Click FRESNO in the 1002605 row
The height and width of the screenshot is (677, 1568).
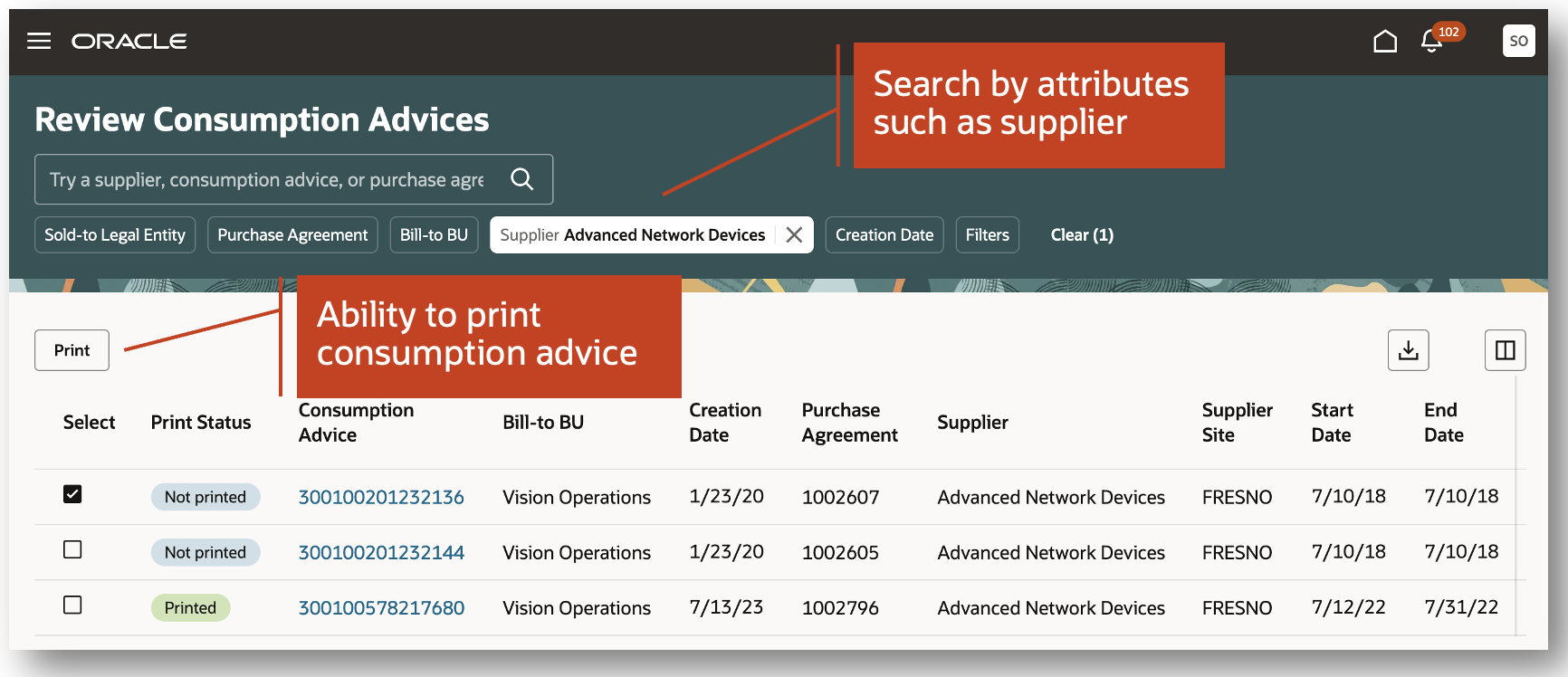(x=1237, y=552)
